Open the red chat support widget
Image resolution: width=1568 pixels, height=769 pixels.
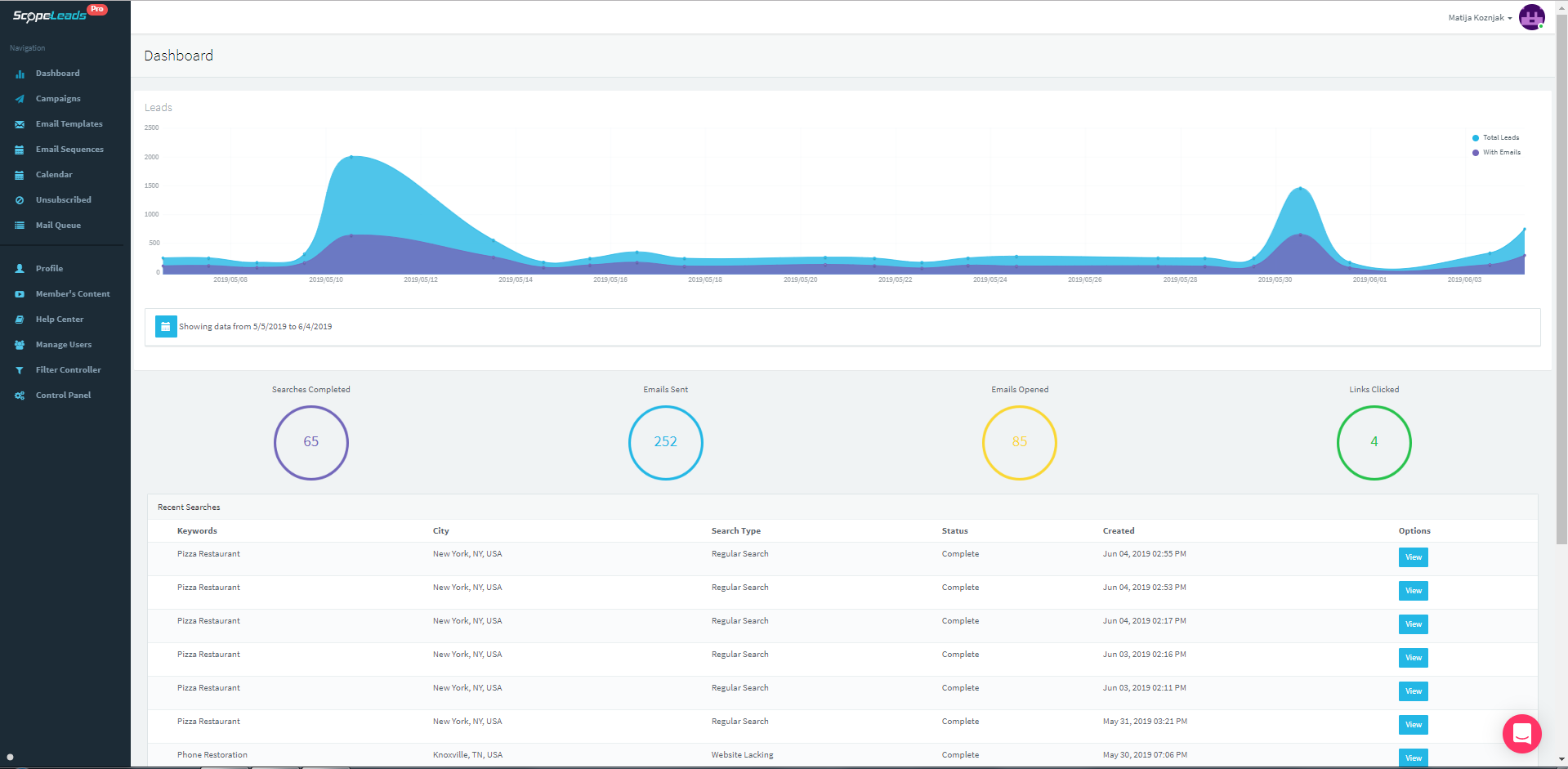[1521, 734]
